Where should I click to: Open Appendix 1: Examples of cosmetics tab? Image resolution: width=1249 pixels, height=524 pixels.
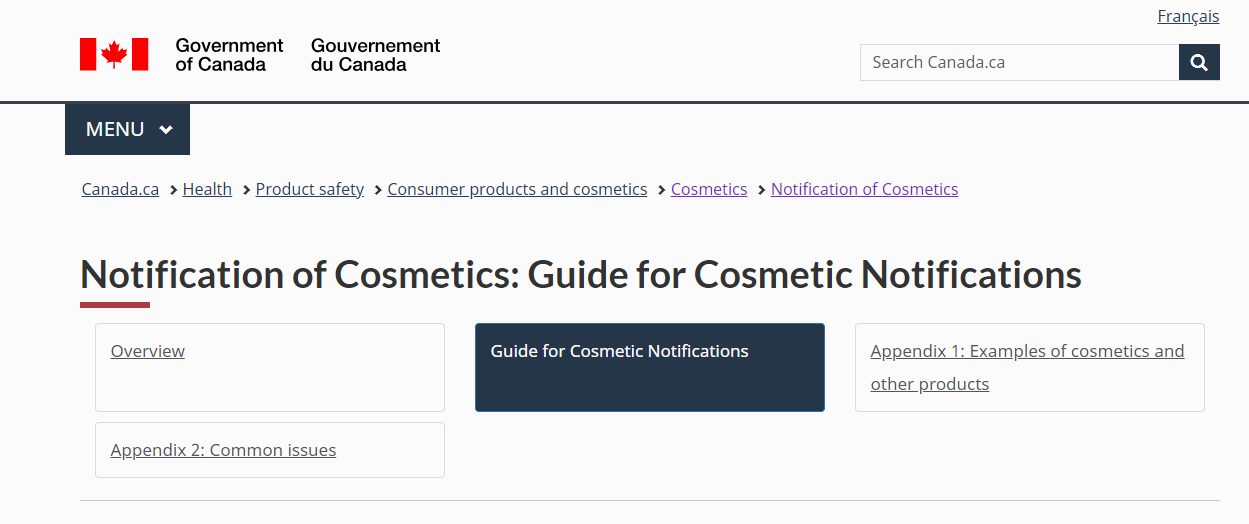tap(1027, 351)
